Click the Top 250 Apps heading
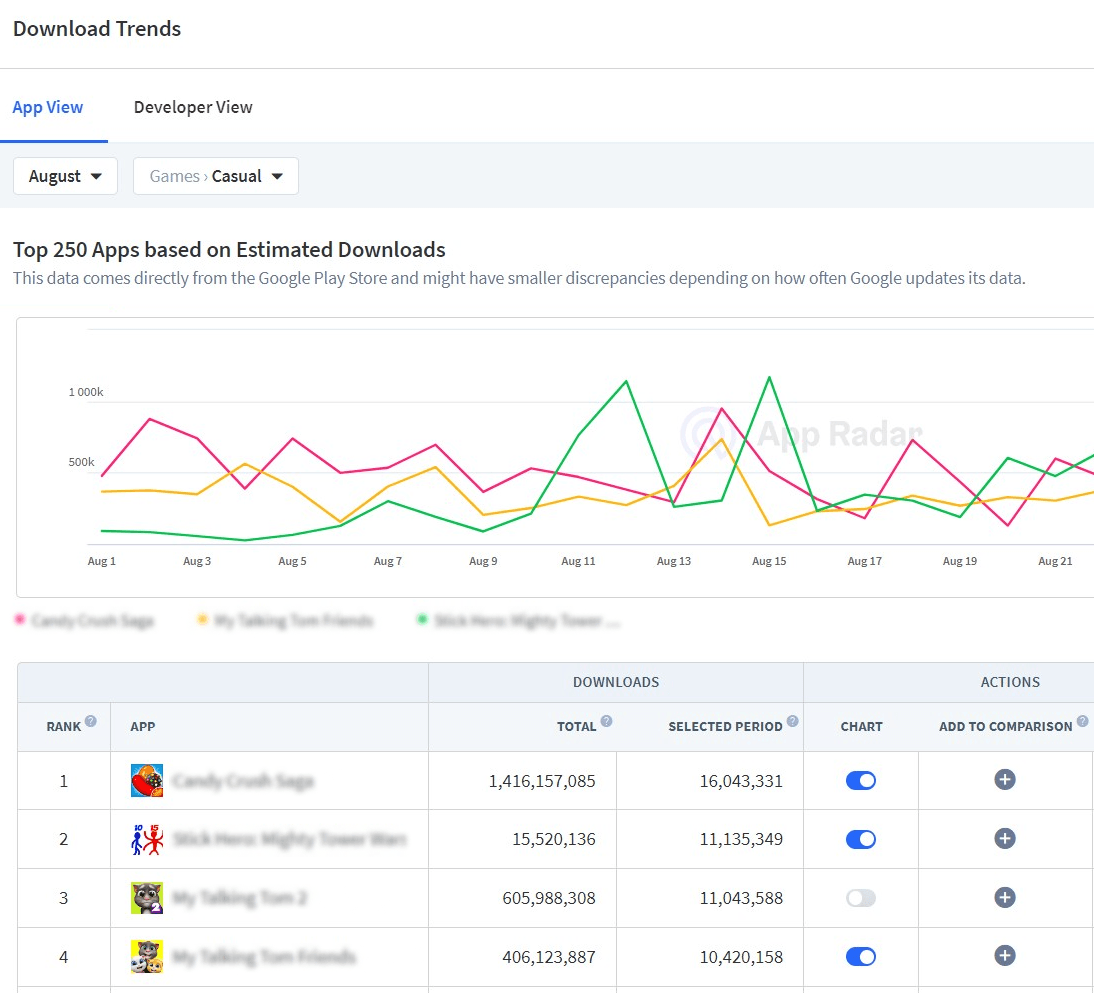Viewport: 1094px width, 993px height. (230, 250)
